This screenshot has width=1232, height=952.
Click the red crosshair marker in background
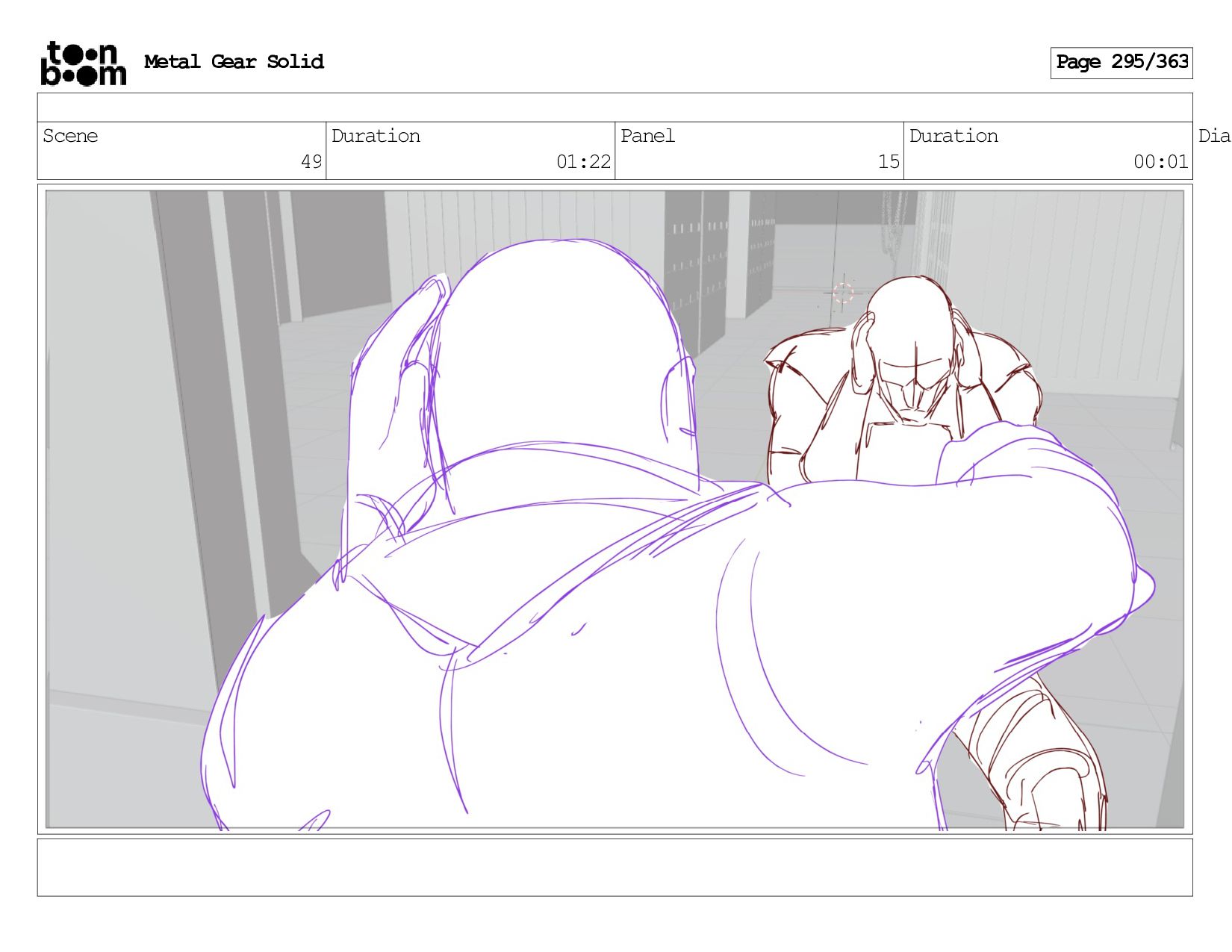click(843, 293)
